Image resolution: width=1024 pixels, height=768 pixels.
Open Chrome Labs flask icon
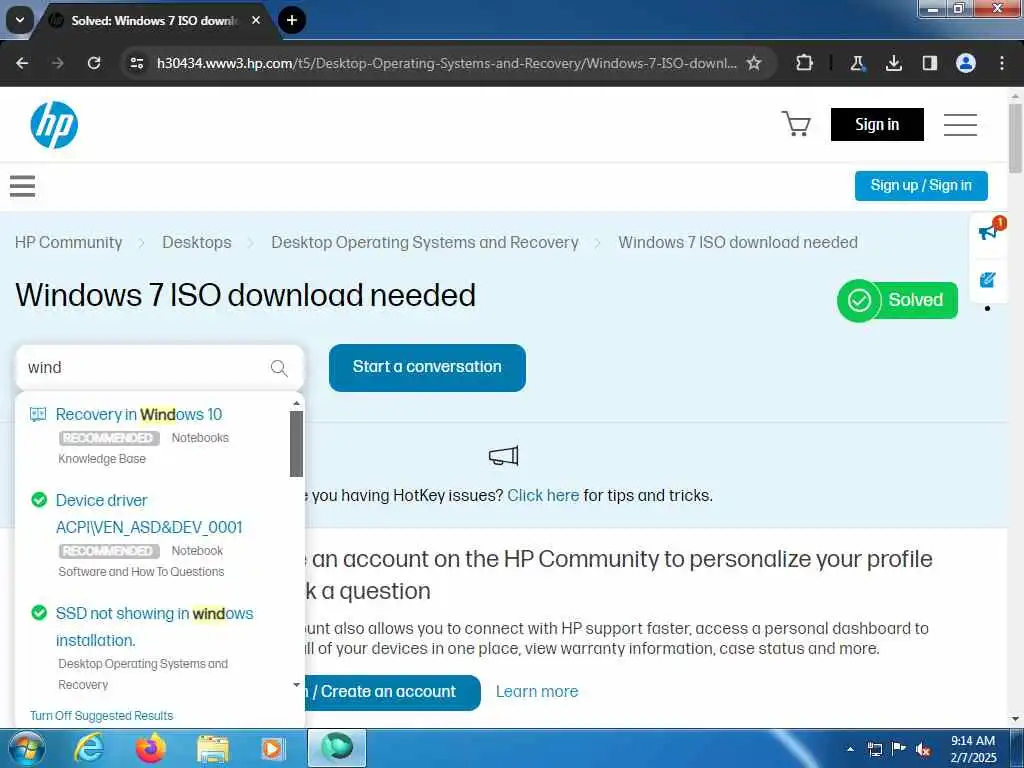(x=857, y=63)
